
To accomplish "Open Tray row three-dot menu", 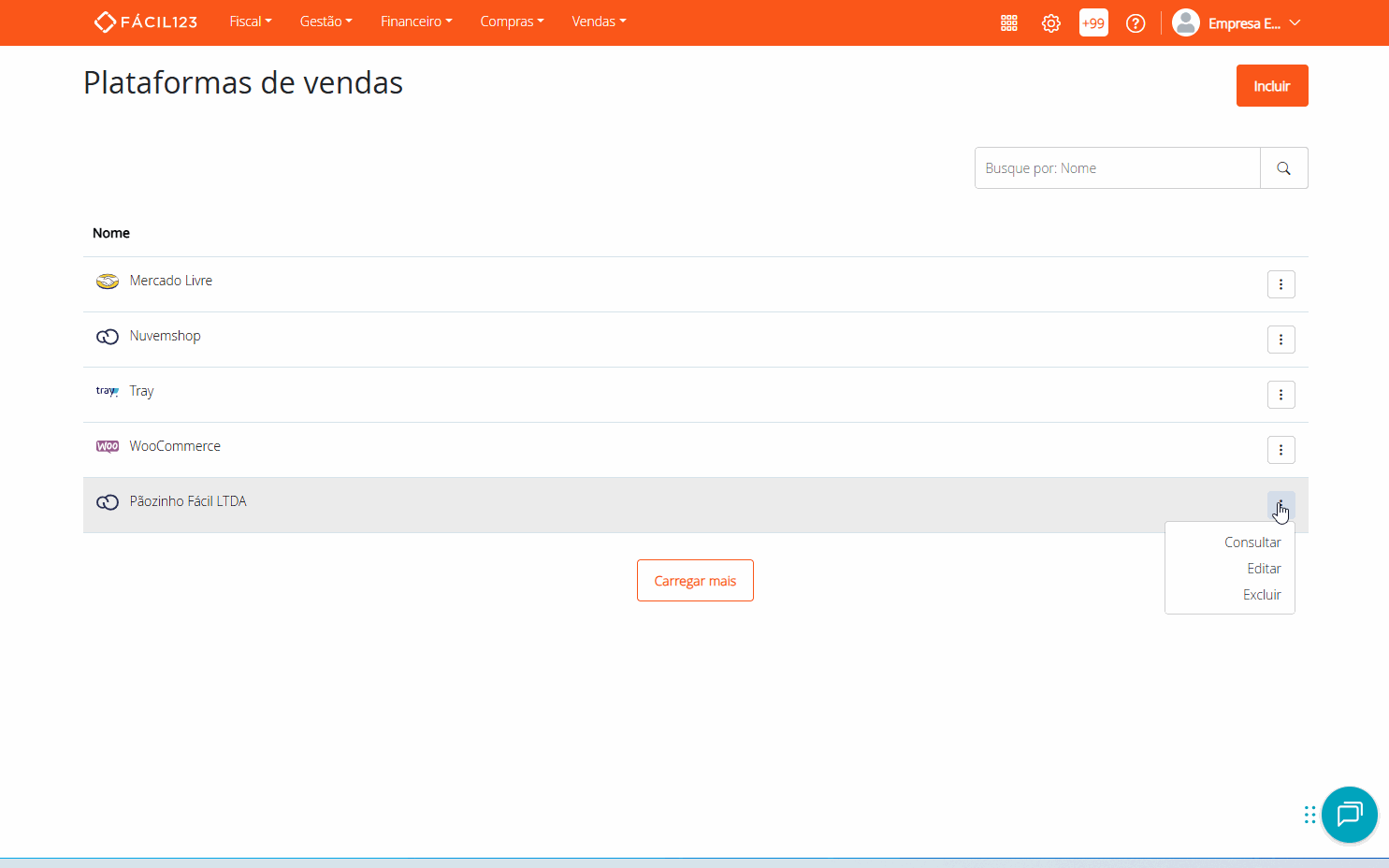I will pos(1280,395).
